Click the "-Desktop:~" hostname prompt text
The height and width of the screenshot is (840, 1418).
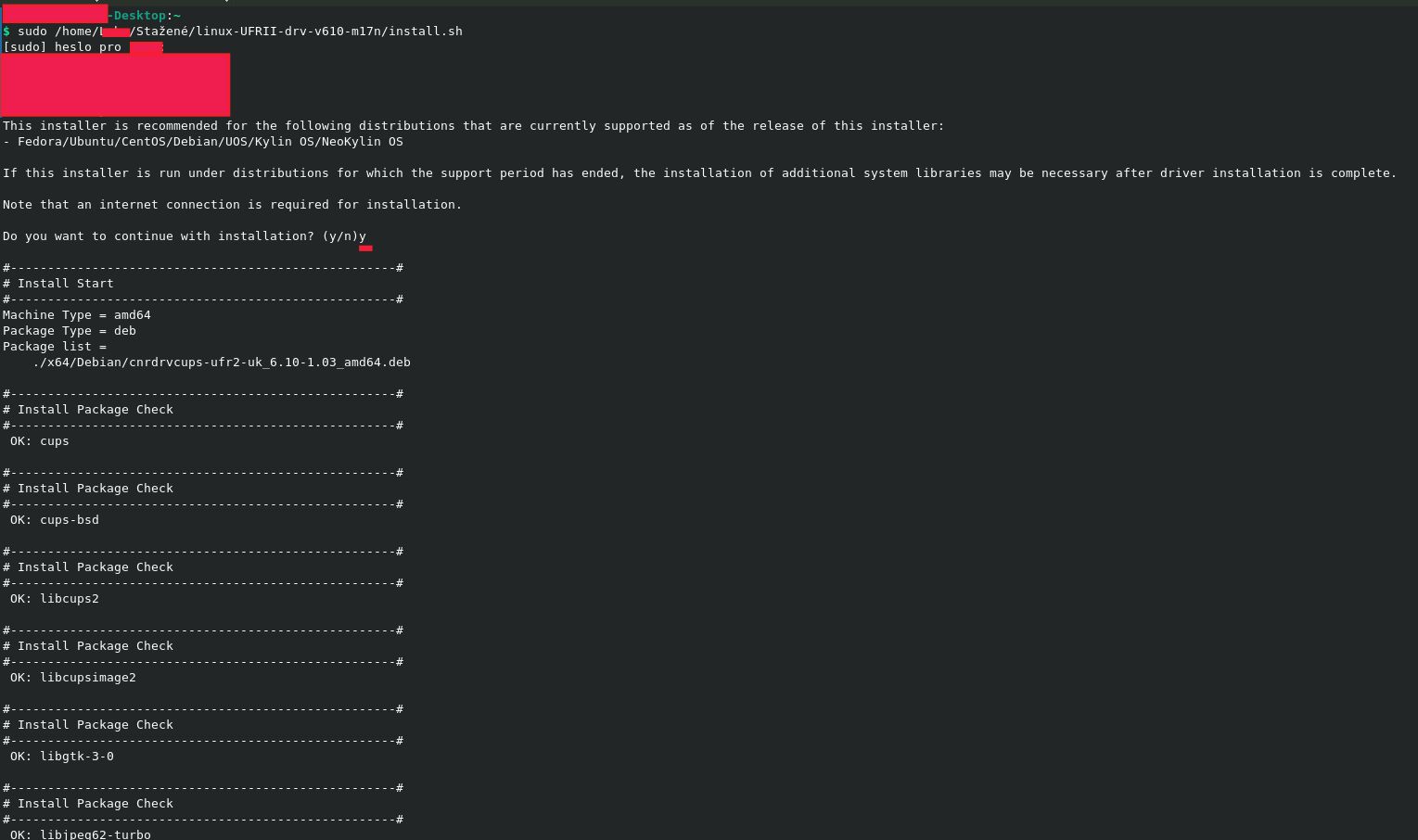[x=146, y=16]
